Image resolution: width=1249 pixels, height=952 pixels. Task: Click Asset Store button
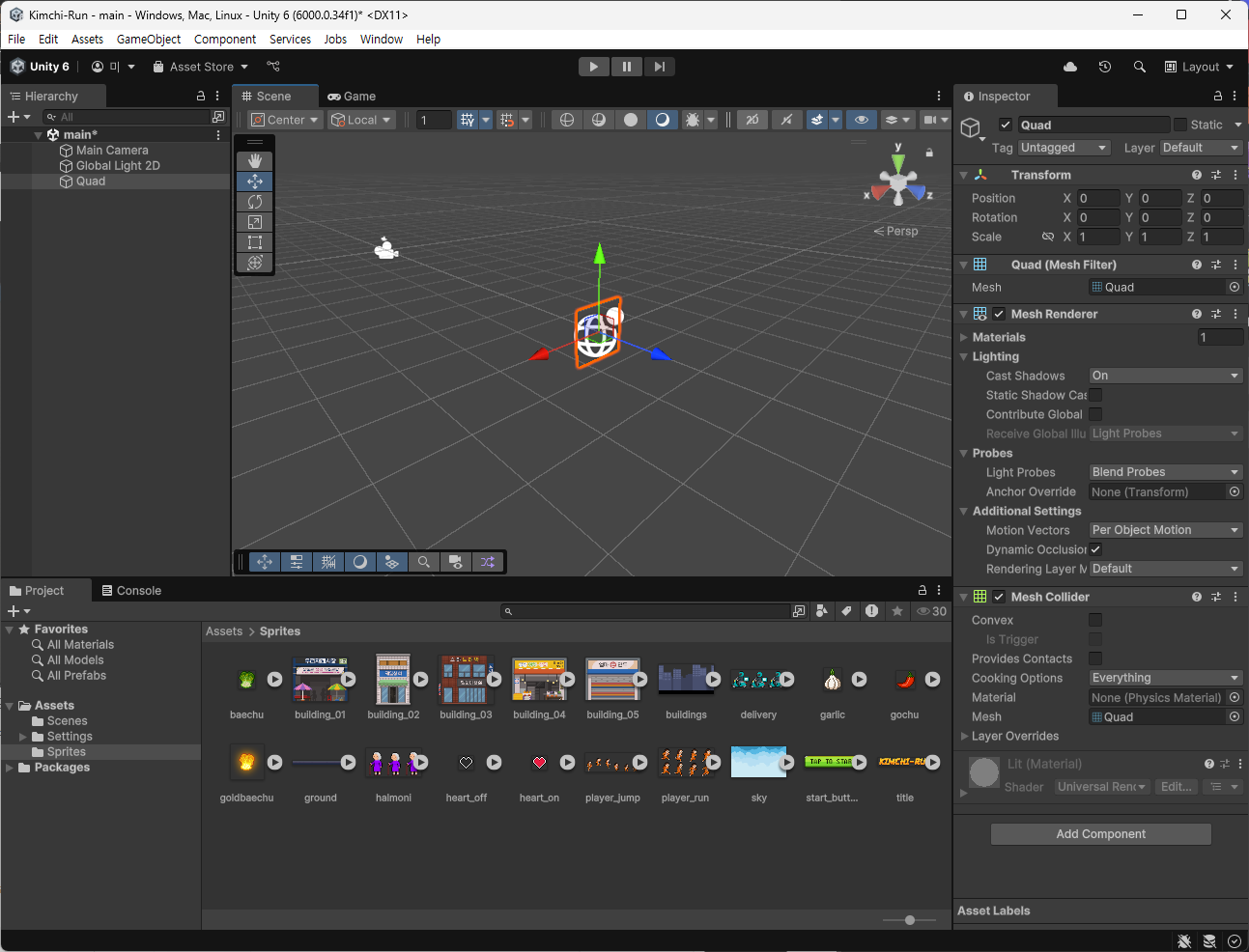201,67
